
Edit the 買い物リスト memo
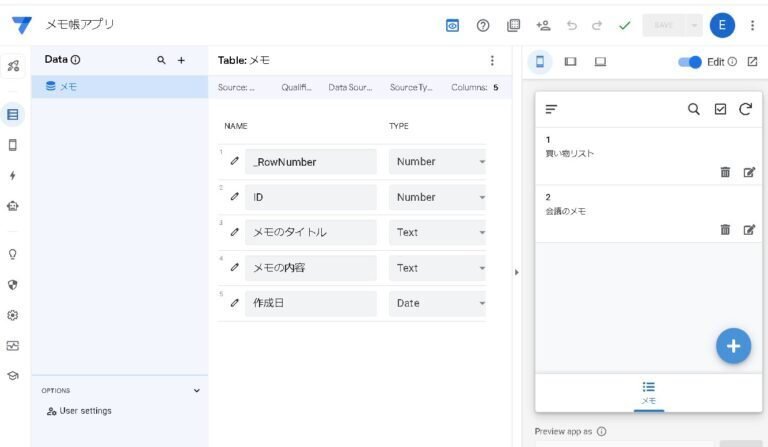point(749,172)
